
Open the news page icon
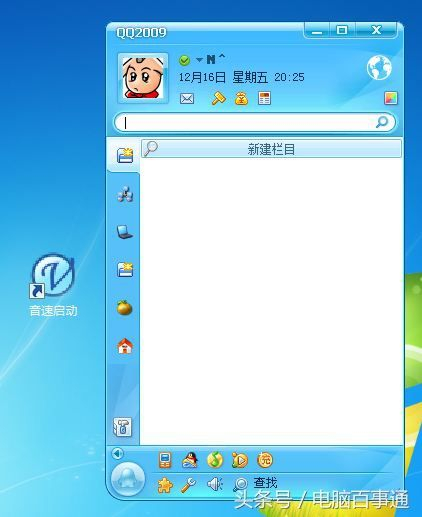tap(264, 98)
